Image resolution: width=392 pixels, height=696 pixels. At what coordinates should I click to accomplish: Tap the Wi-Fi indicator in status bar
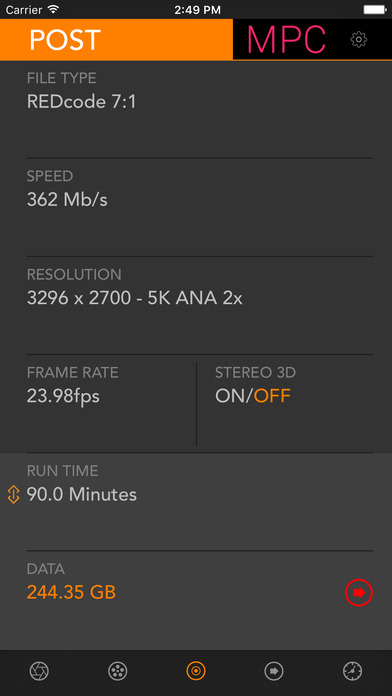coord(54,9)
